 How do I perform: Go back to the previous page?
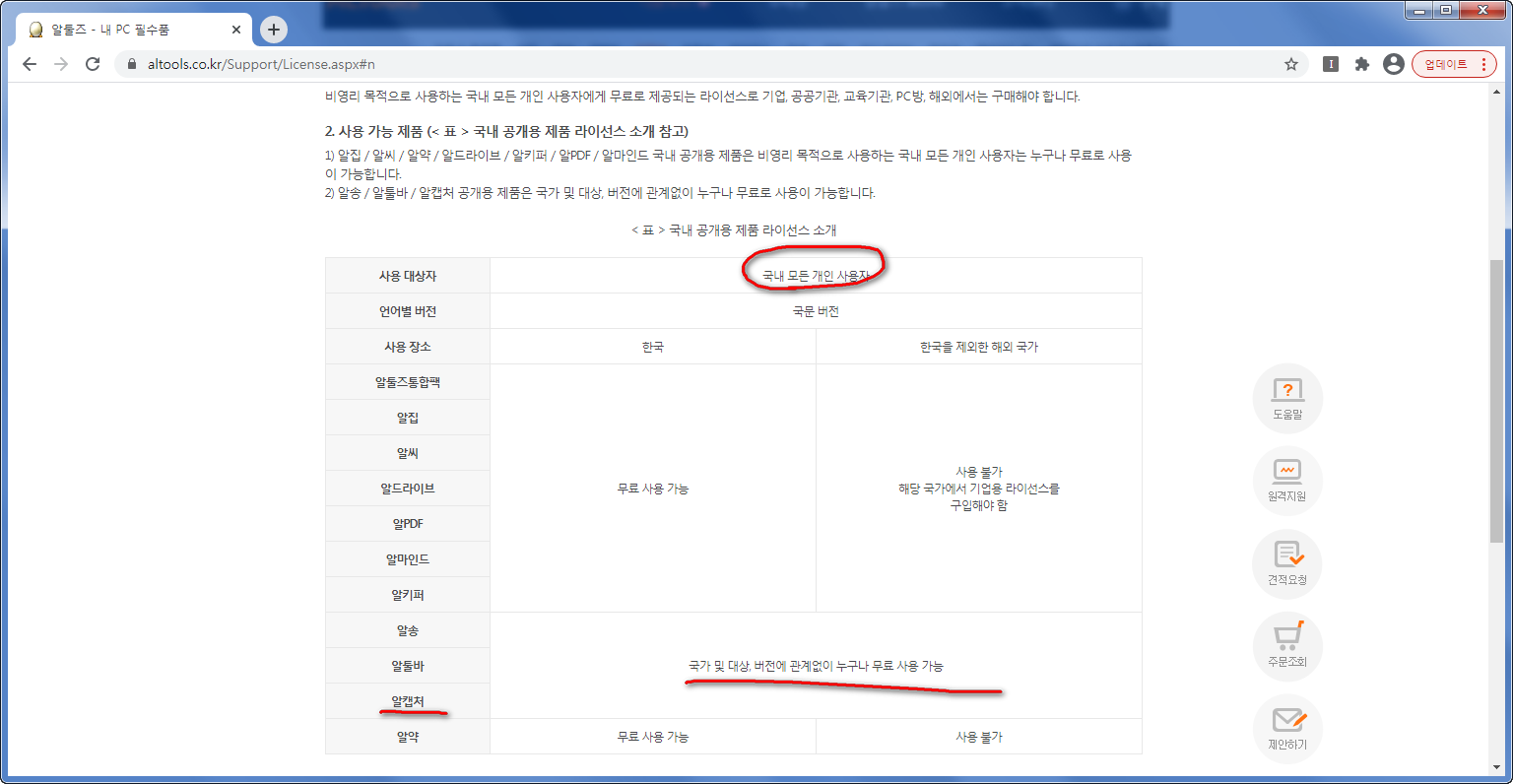tap(30, 64)
